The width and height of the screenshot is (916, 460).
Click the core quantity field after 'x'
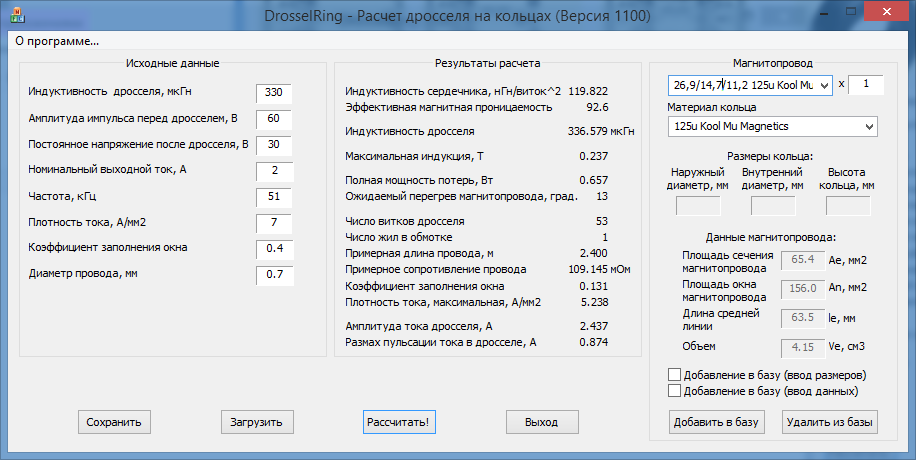tap(866, 85)
